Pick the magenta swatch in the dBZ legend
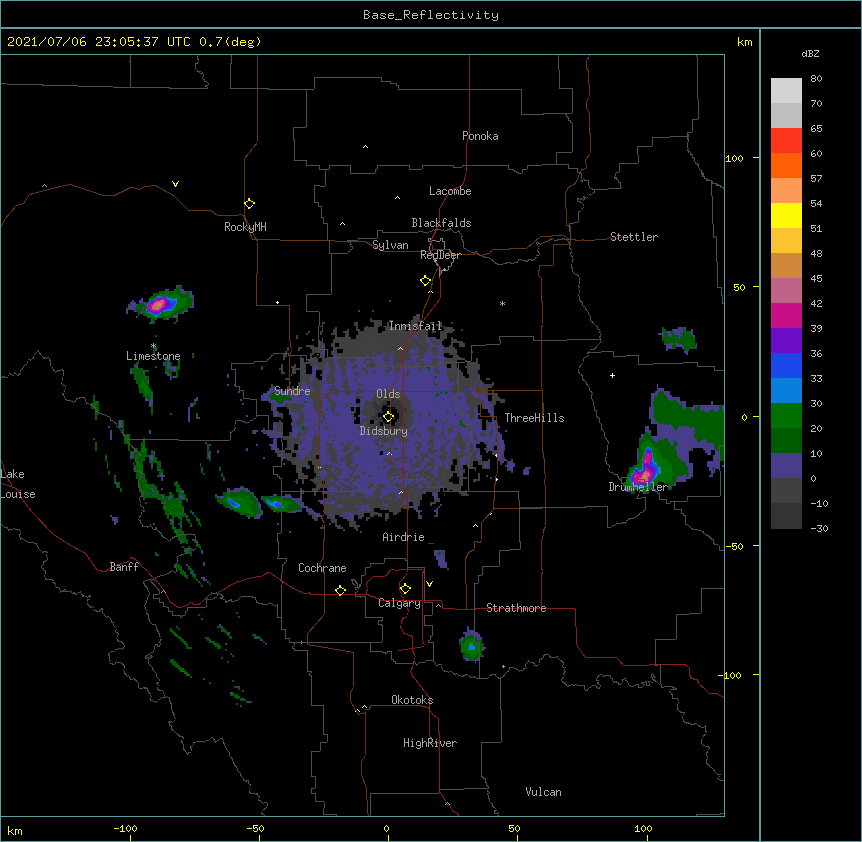This screenshot has height=842, width=862. 786,315
